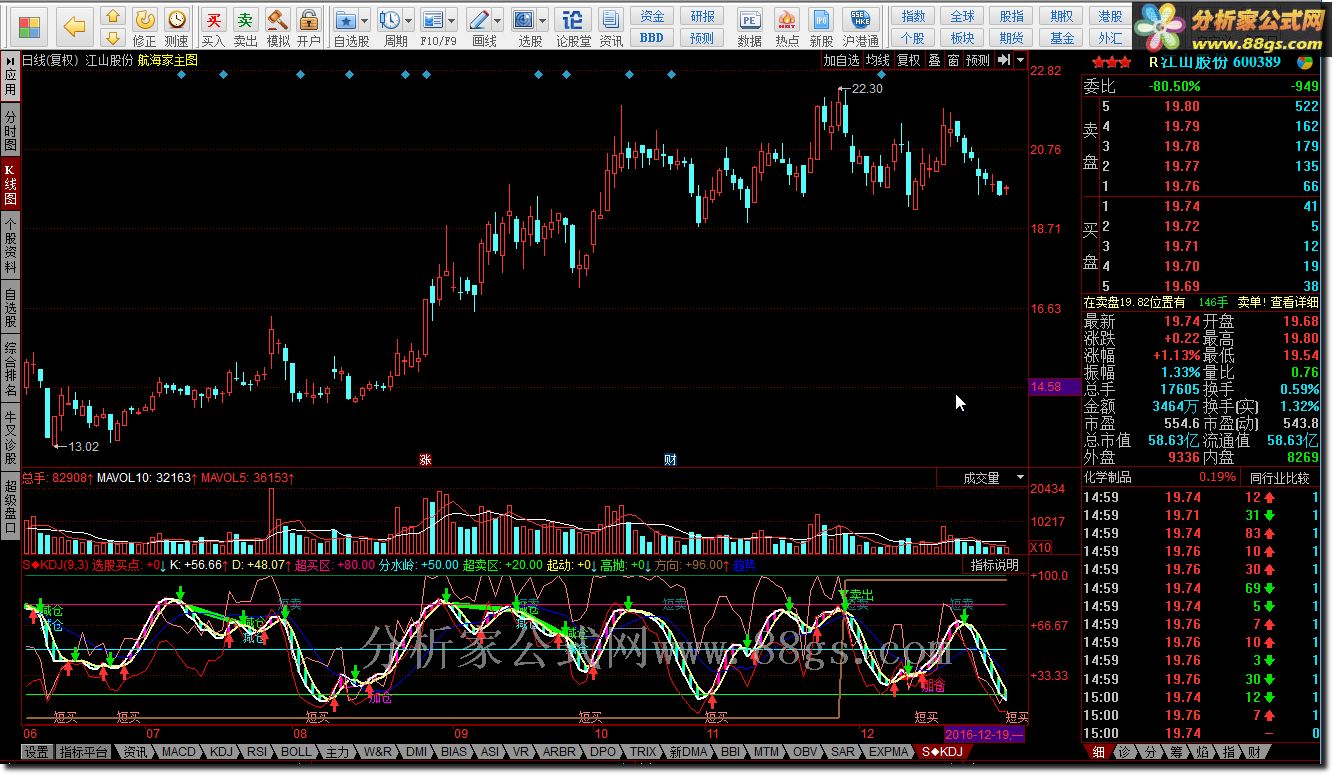Expand the 选股 dropdown arrow
The height and width of the screenshot is (775, 1334).
(542, 21)
